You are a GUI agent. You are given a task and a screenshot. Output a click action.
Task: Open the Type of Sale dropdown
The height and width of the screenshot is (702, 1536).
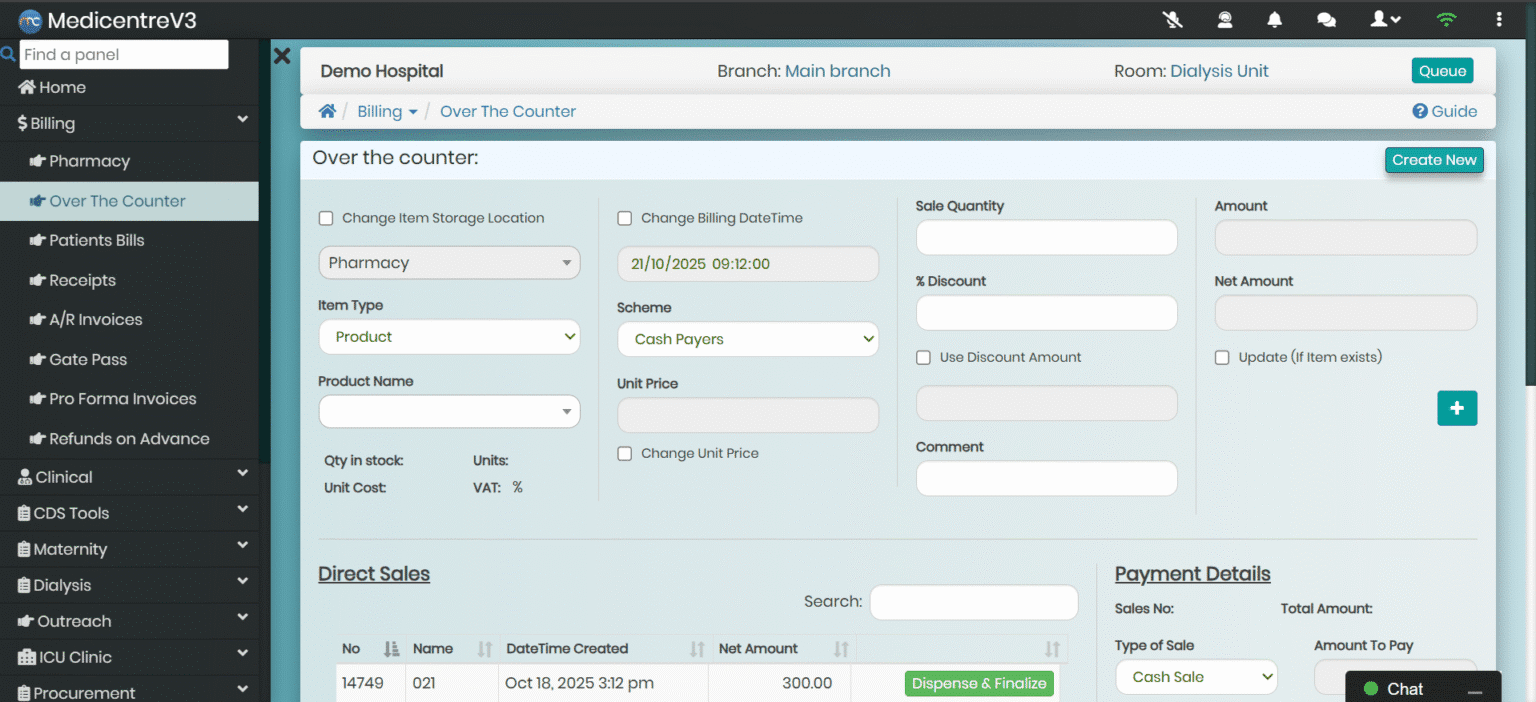[1196, 677]
